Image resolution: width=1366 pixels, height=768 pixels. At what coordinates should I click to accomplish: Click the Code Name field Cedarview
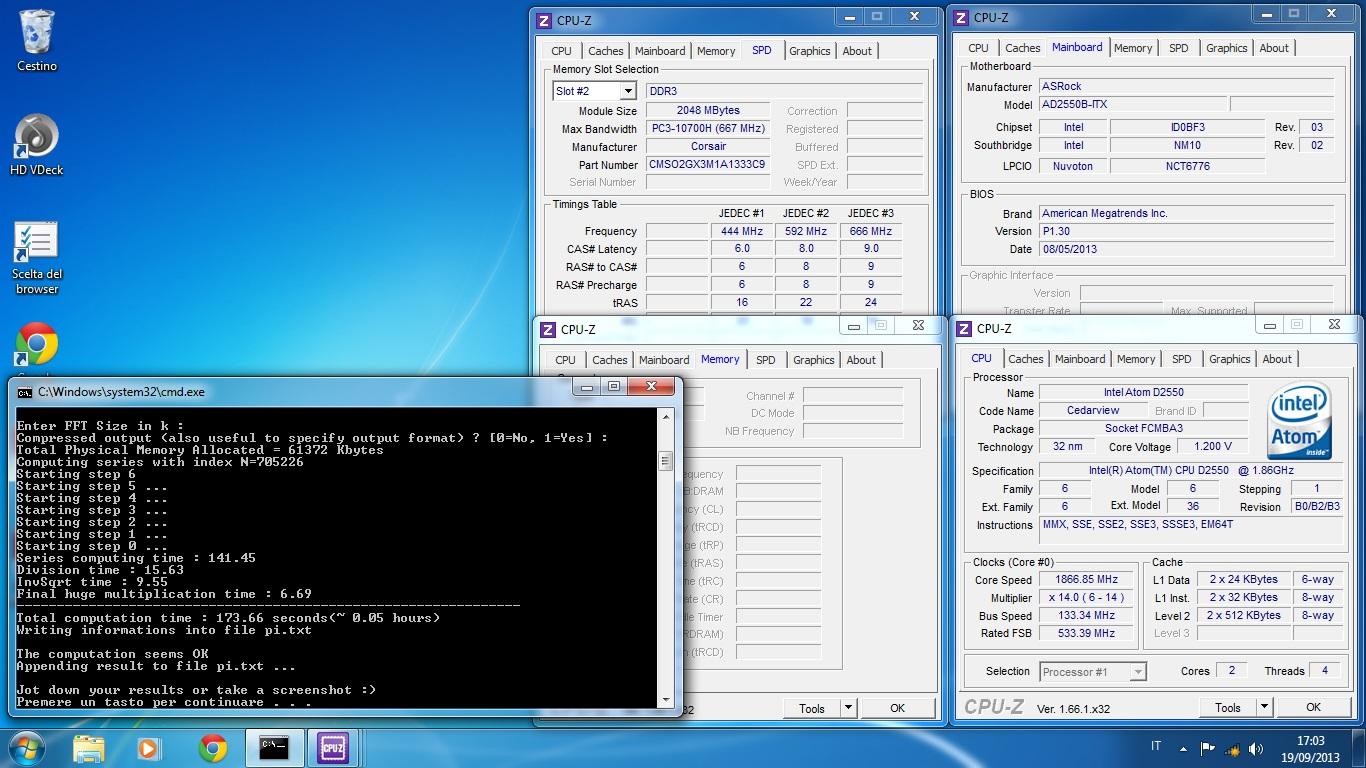(x=1093, y=411)
